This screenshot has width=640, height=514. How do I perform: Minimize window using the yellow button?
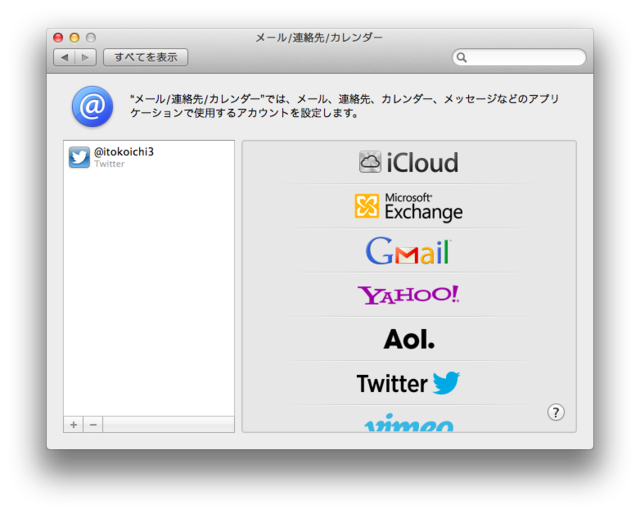click(74, 38)
